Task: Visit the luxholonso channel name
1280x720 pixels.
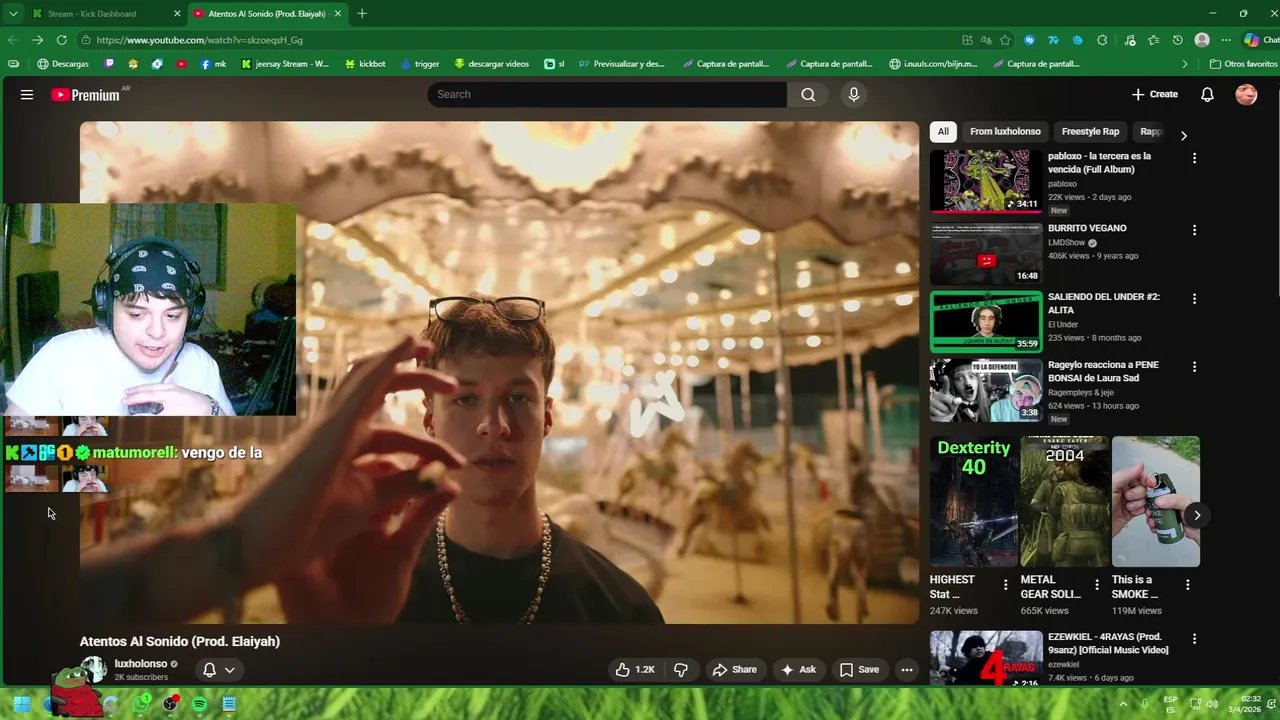Action: pyautogui.click(x=141, y=664)
